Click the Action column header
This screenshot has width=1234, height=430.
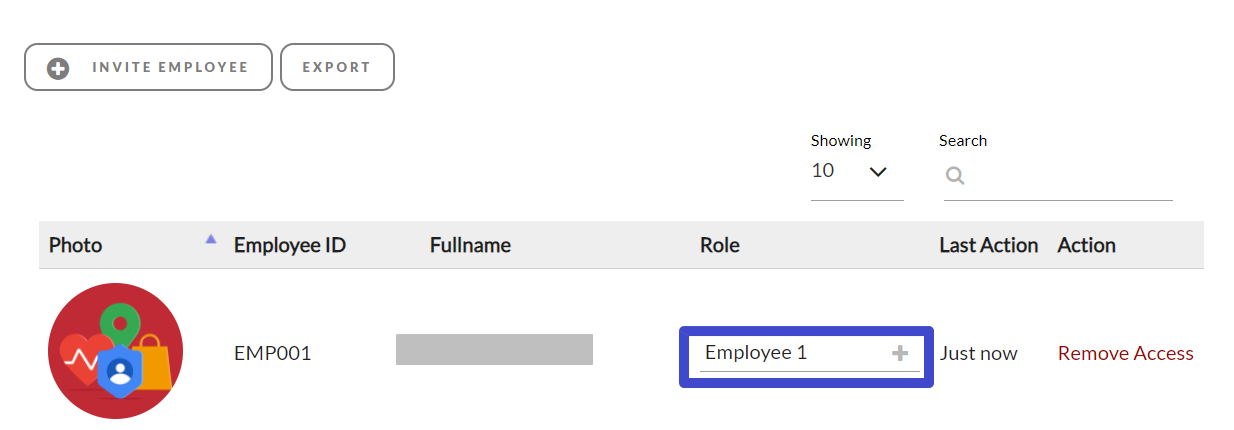coord(1086,245)
